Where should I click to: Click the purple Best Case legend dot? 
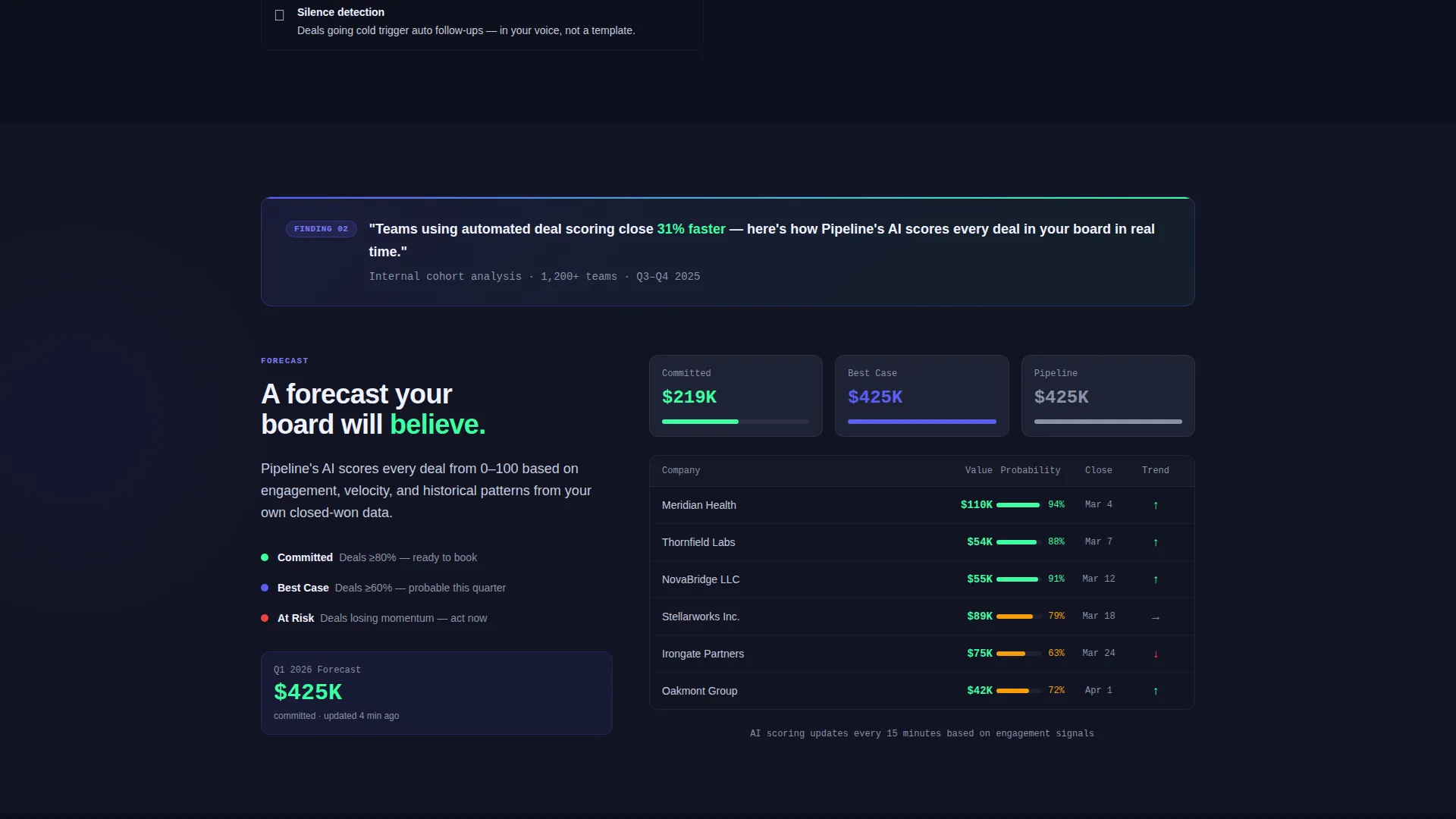(265, 588)
